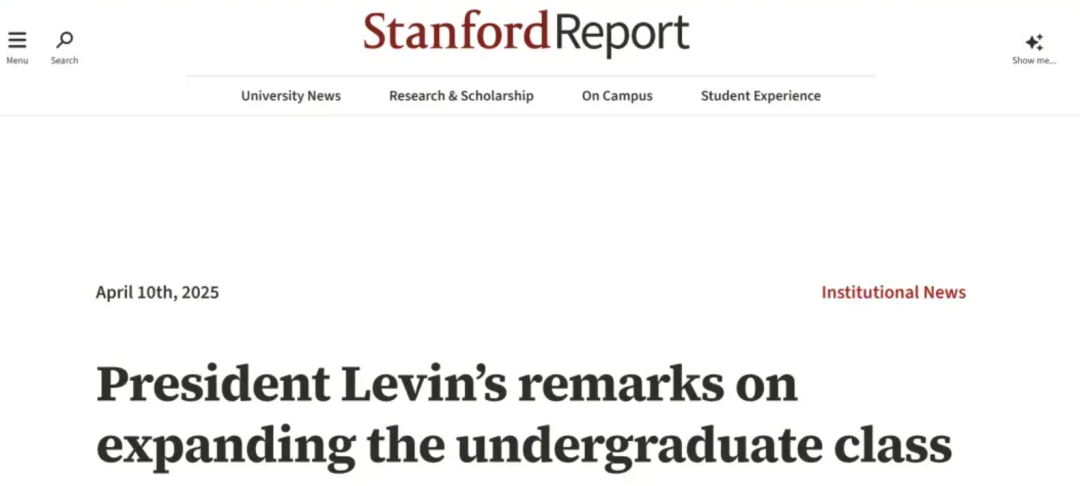Click the black Report word in logo

pyautogui.click(x=621, y=34)
